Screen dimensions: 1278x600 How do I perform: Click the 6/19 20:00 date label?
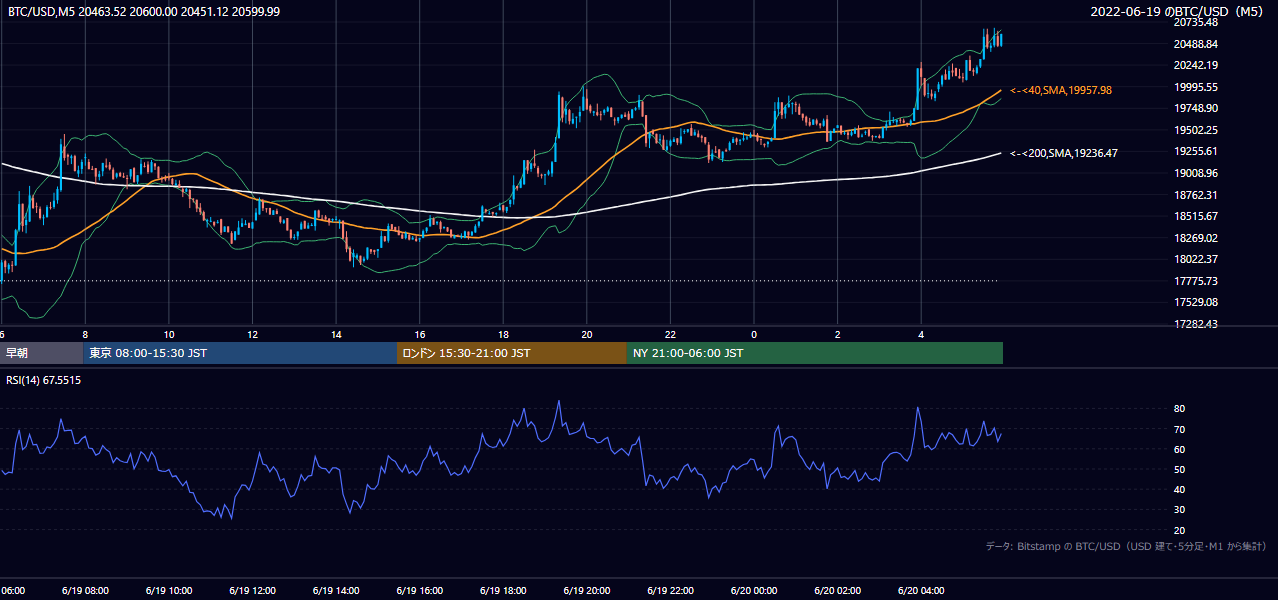tap(586, 591)
